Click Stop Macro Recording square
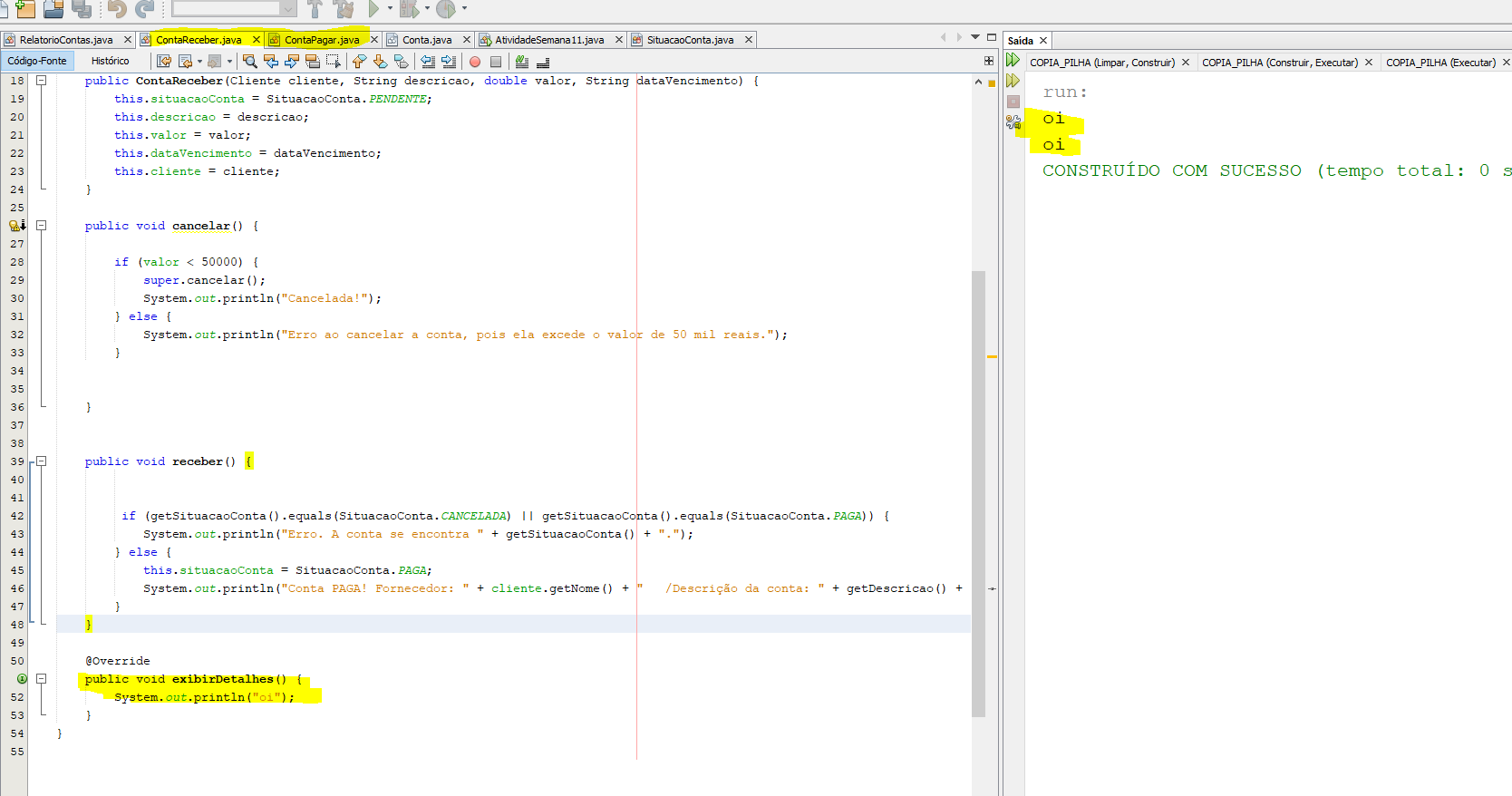Screen dimensions: 1512x796 (496, 62)
